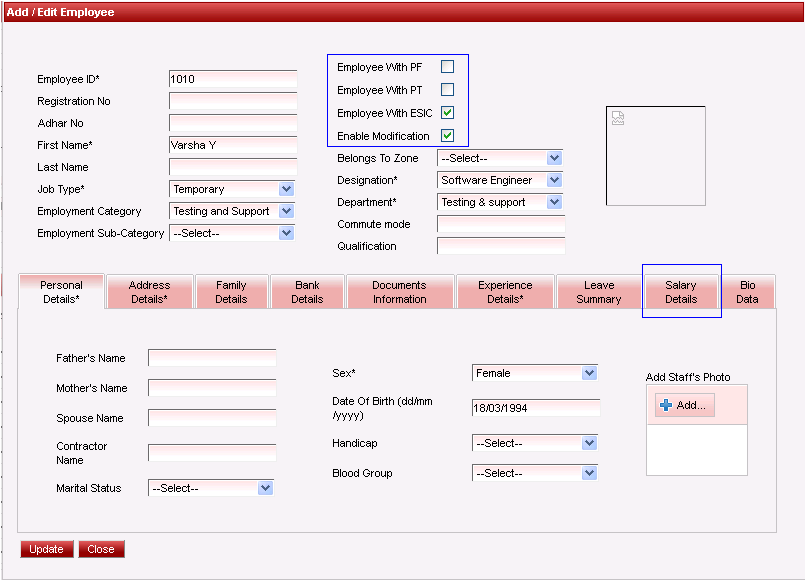Go to the Leave Summary tab
Viewport: 806px width, 581px height.
coord(599,292)
